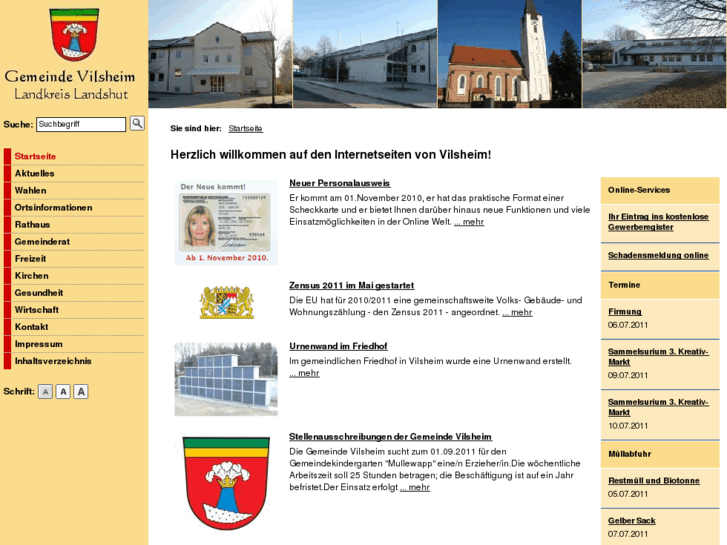Click the Gemeinde Vilsheim coat of arms logo
Image resolution: width=727 pixels, height=545 pixels.
[x=74, y=35]
